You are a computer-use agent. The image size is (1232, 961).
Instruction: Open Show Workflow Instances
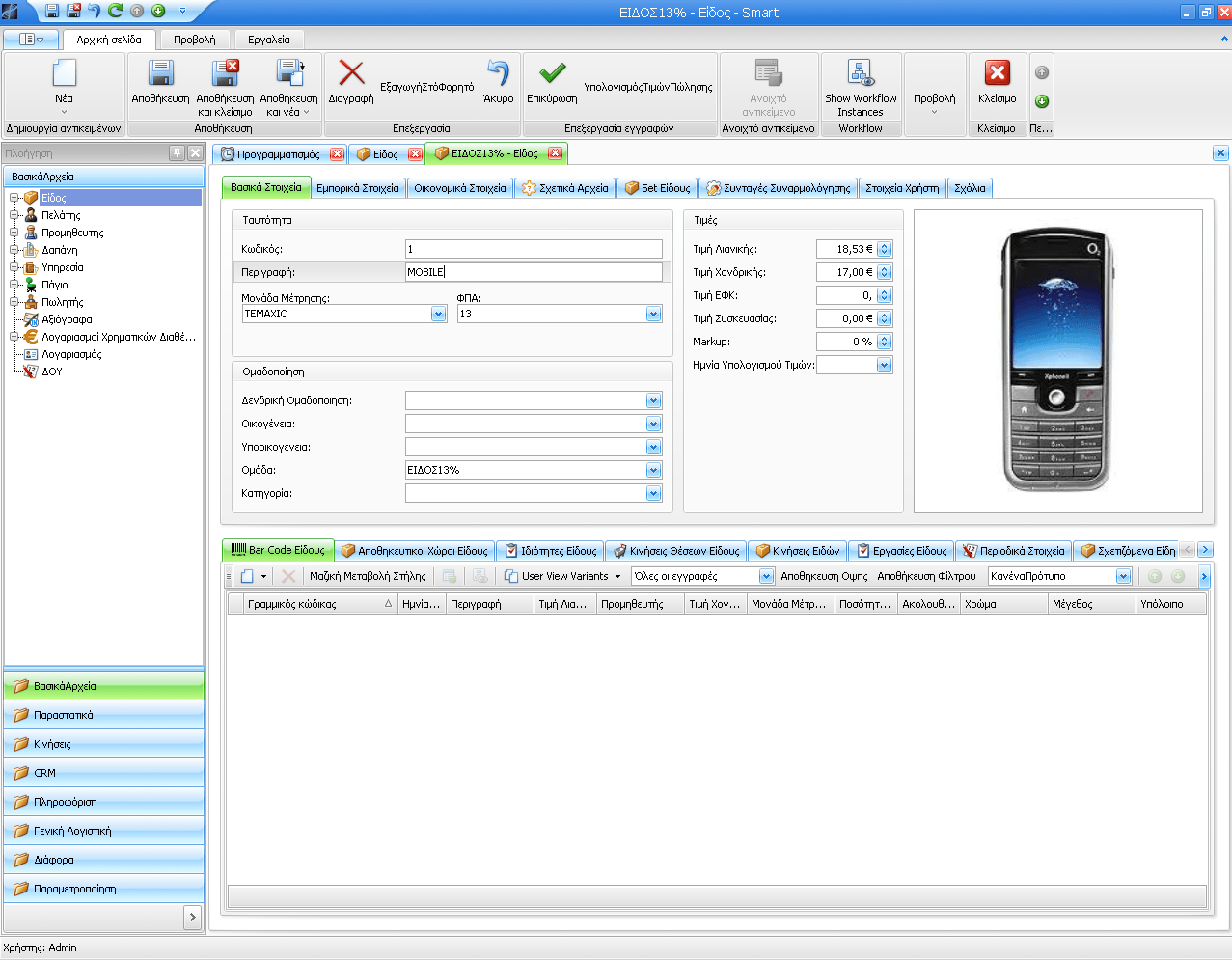860,74
